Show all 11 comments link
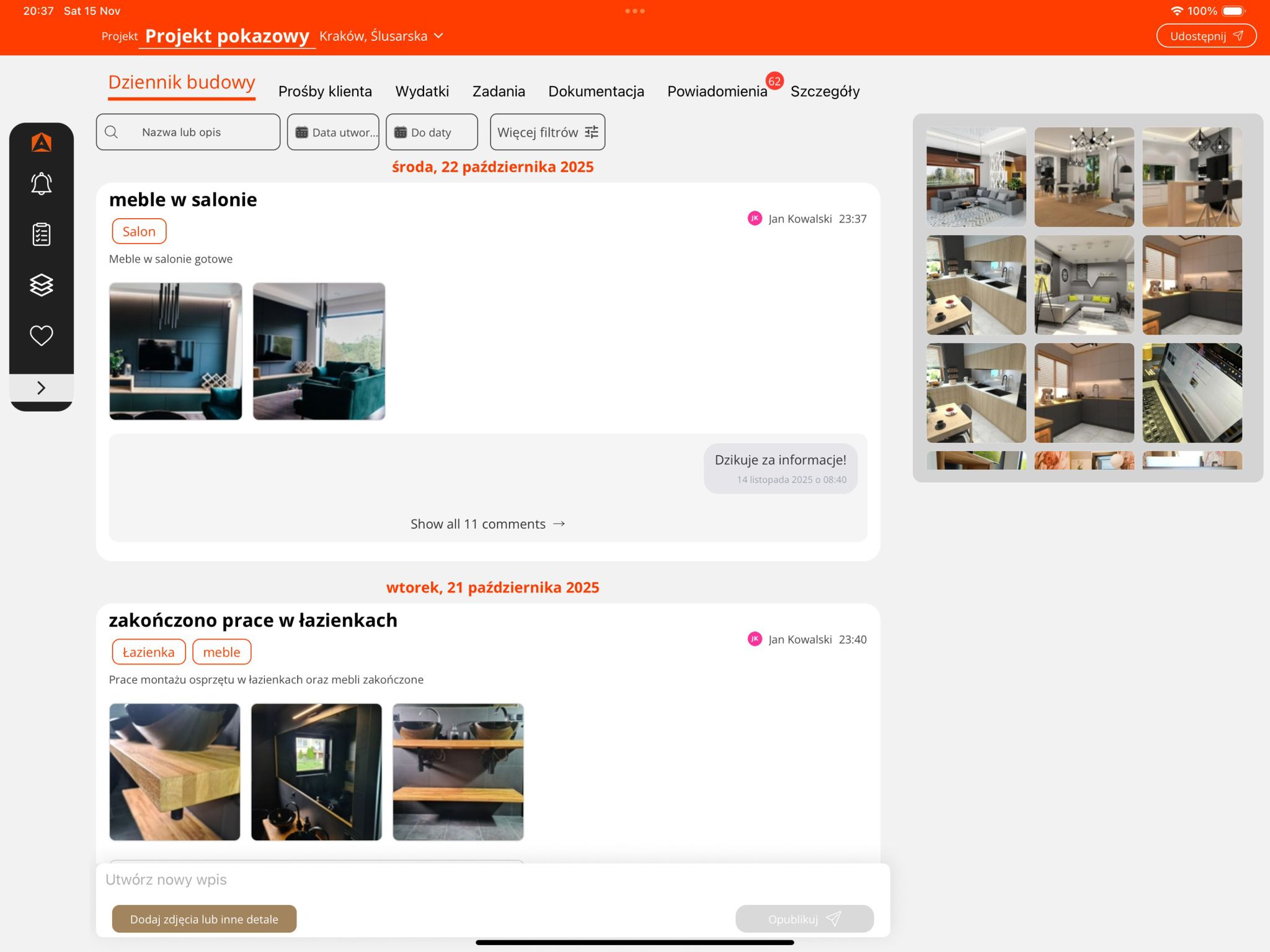1270x952 pixels. pyautogui.click(x=487, y=524)
